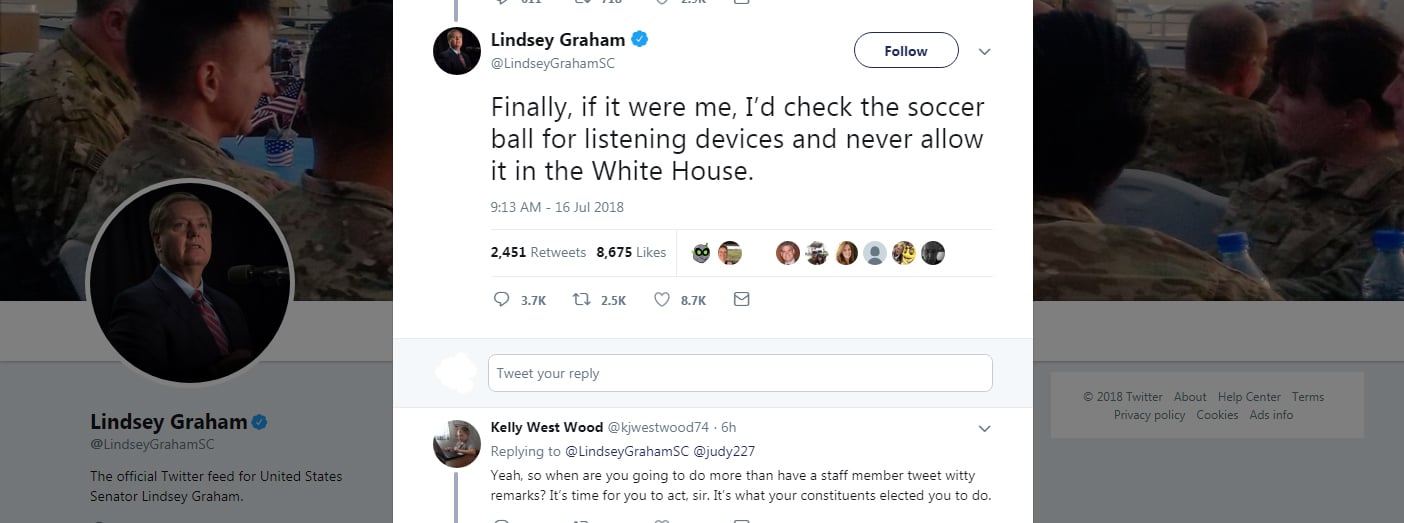Image resolution: width=1404 pixels, height=523 pixels.
Task: Click the 9:13 AM - 16 Jul 2018 timestamp
Action: (557, 207)
